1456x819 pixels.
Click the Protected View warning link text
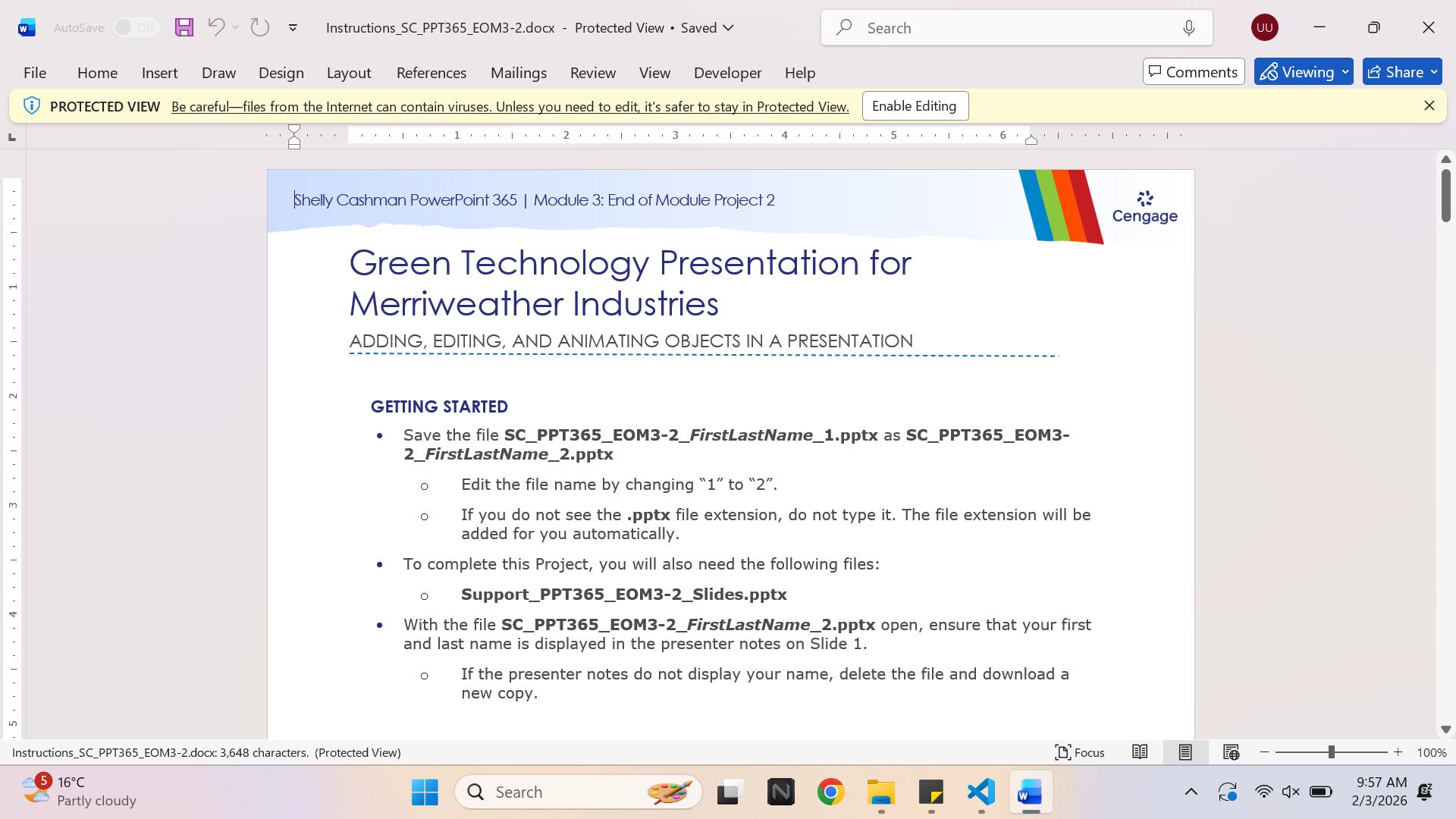[510, 107]
